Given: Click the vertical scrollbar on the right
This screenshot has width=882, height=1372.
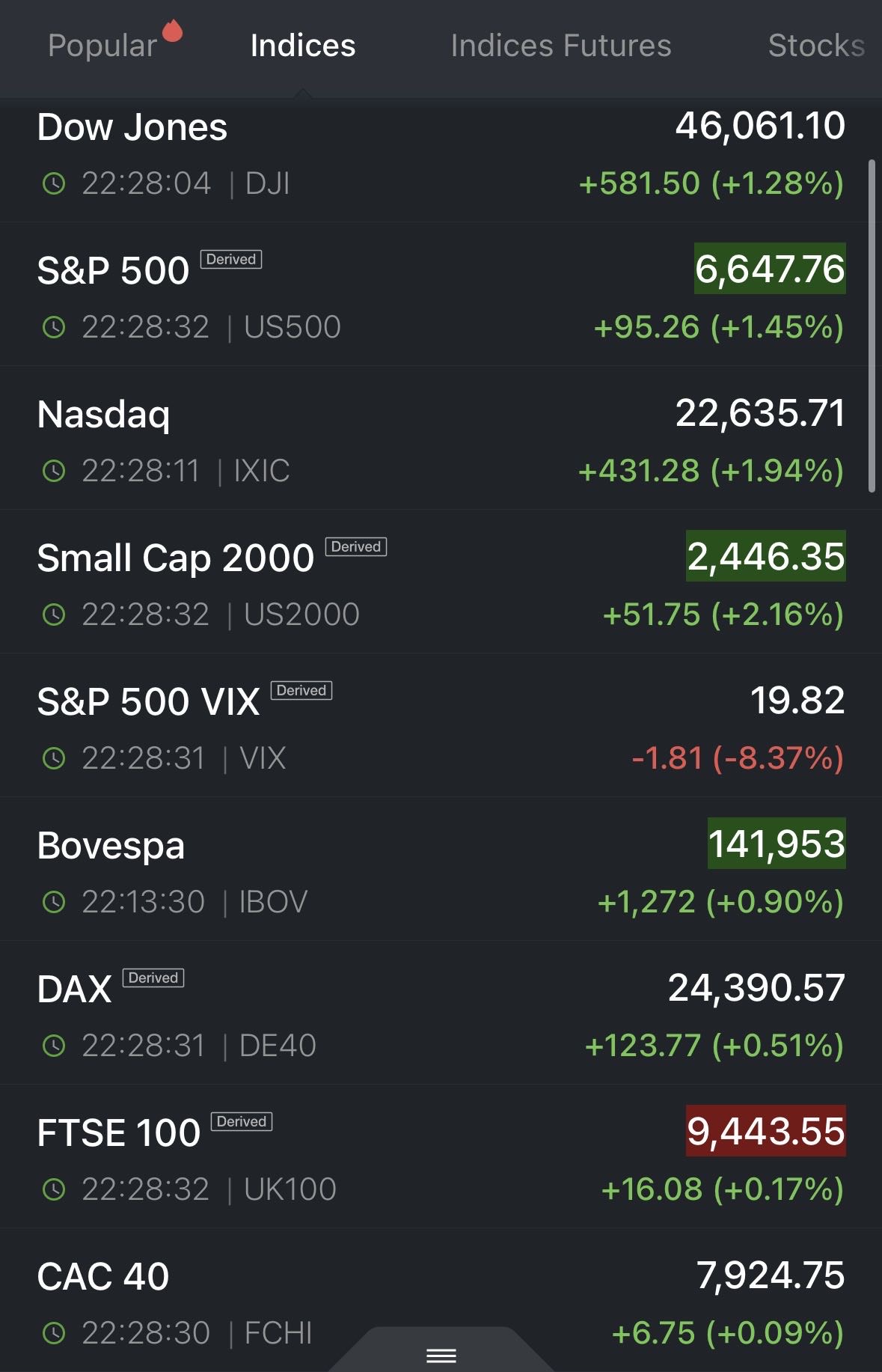Looking at the screenshot, I should pyautogui.click(x=872, y=326).
